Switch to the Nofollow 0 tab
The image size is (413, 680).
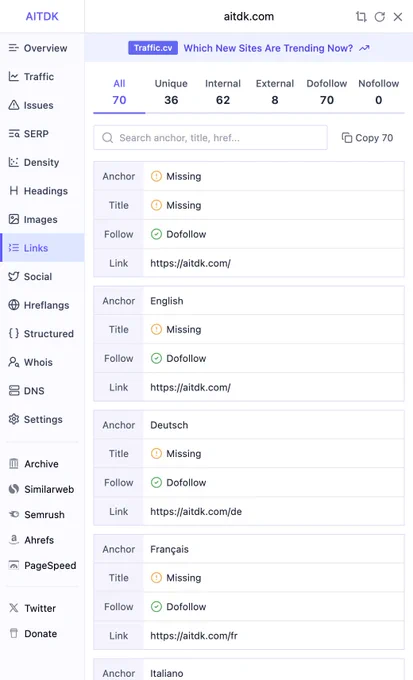tap(379, 92)
